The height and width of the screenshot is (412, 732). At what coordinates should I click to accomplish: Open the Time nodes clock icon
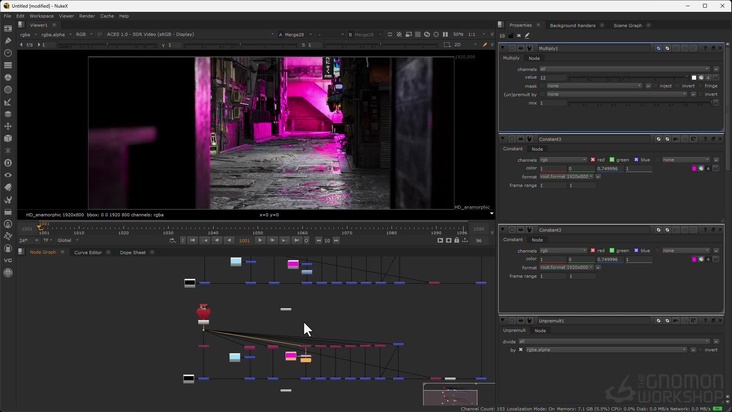tap(8, 53)
